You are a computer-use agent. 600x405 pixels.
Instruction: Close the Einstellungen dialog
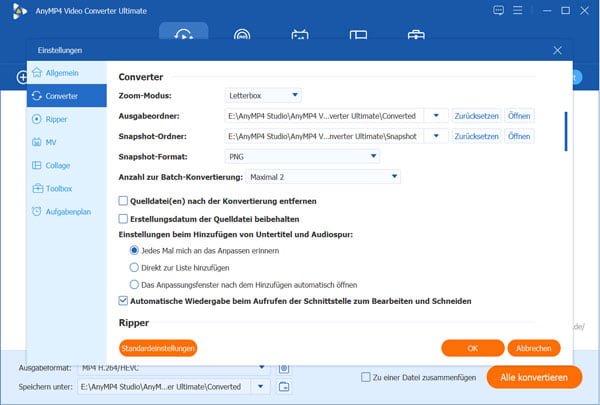[x=558, y=50]
